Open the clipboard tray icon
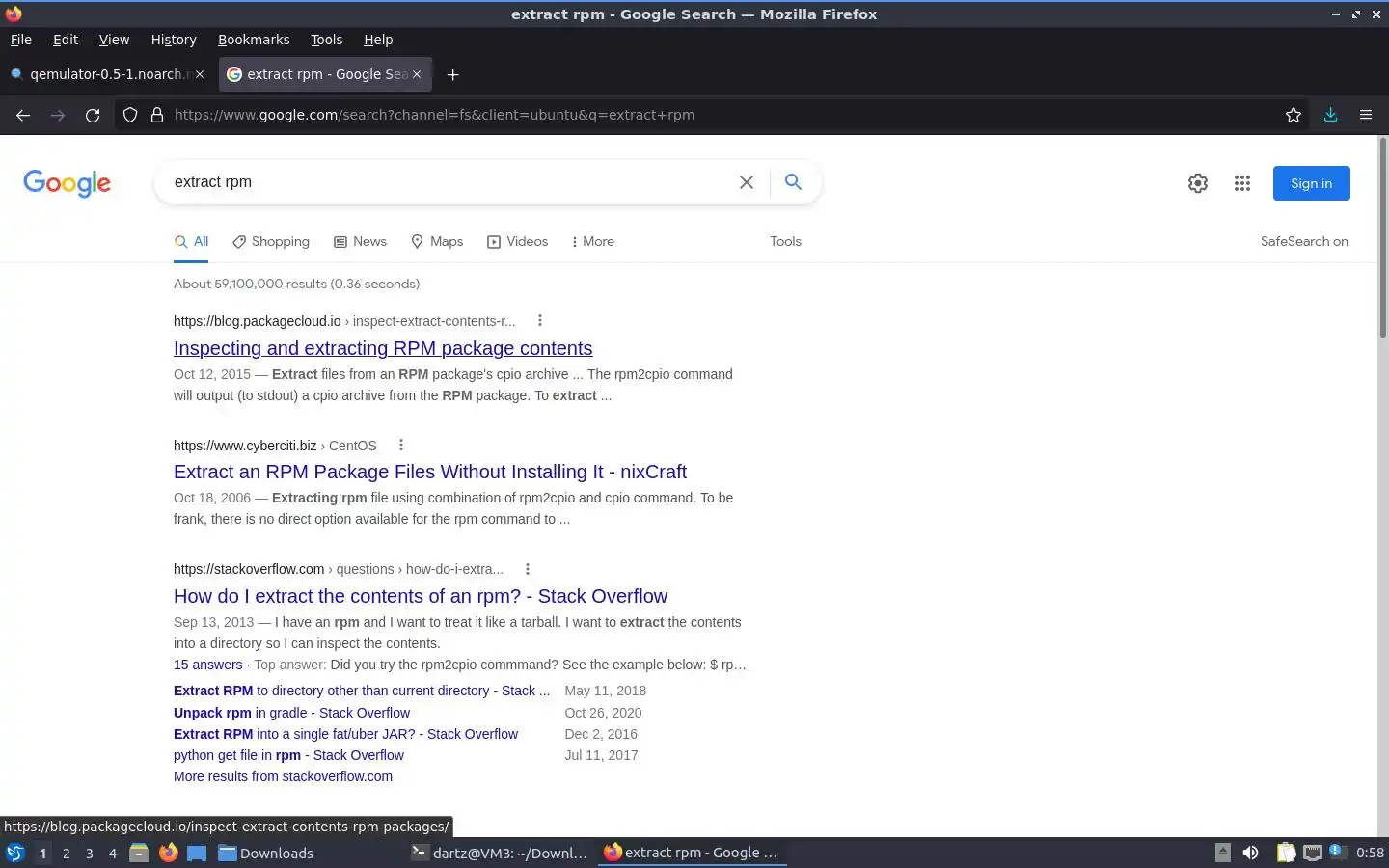 1286,853
